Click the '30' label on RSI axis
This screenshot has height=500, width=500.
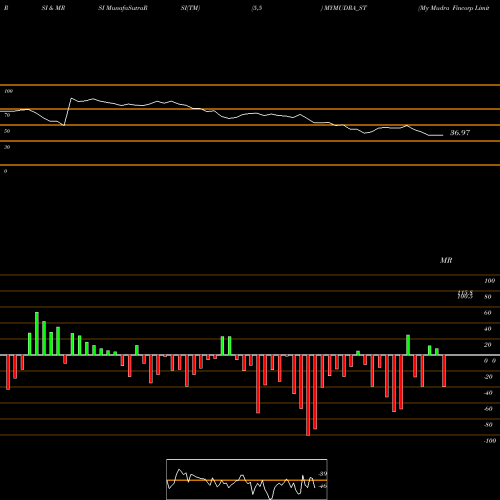tap(7, 147)
